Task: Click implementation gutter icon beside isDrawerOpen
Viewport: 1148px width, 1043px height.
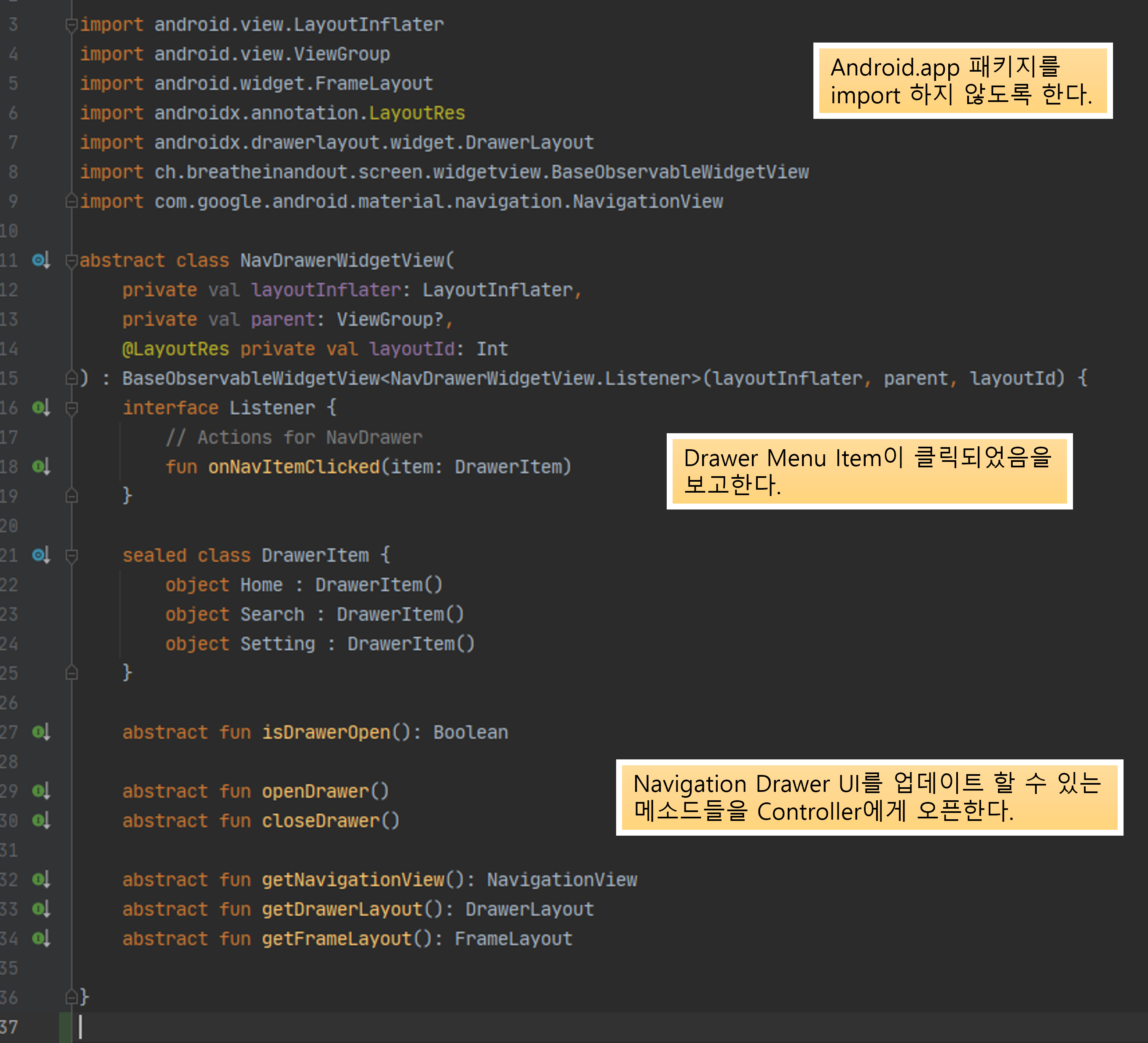Action: (x=41, y=732)
